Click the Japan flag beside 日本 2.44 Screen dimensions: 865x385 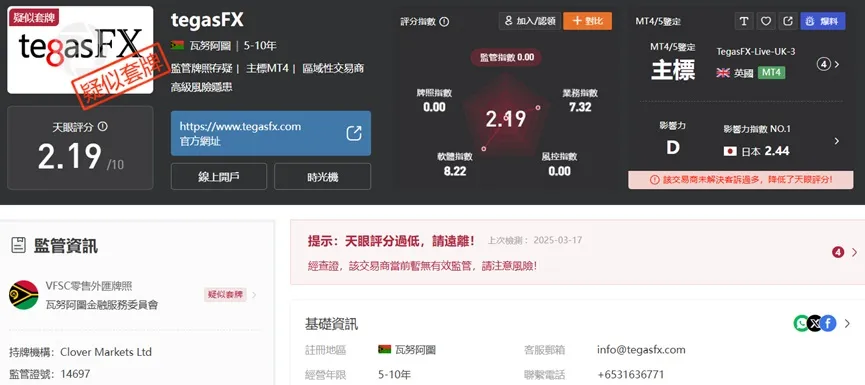click(730, 151)
